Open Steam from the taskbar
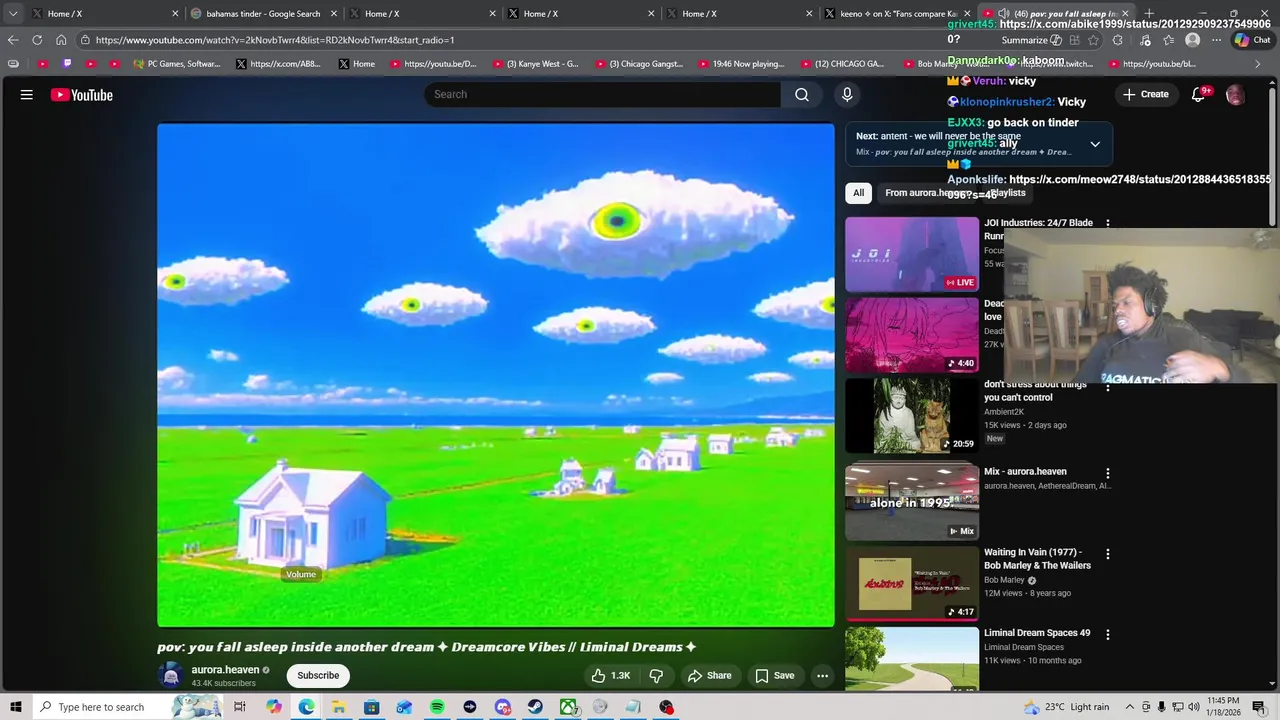The height and width of the screenshot is (720, 1280). [x=535, y=707]
